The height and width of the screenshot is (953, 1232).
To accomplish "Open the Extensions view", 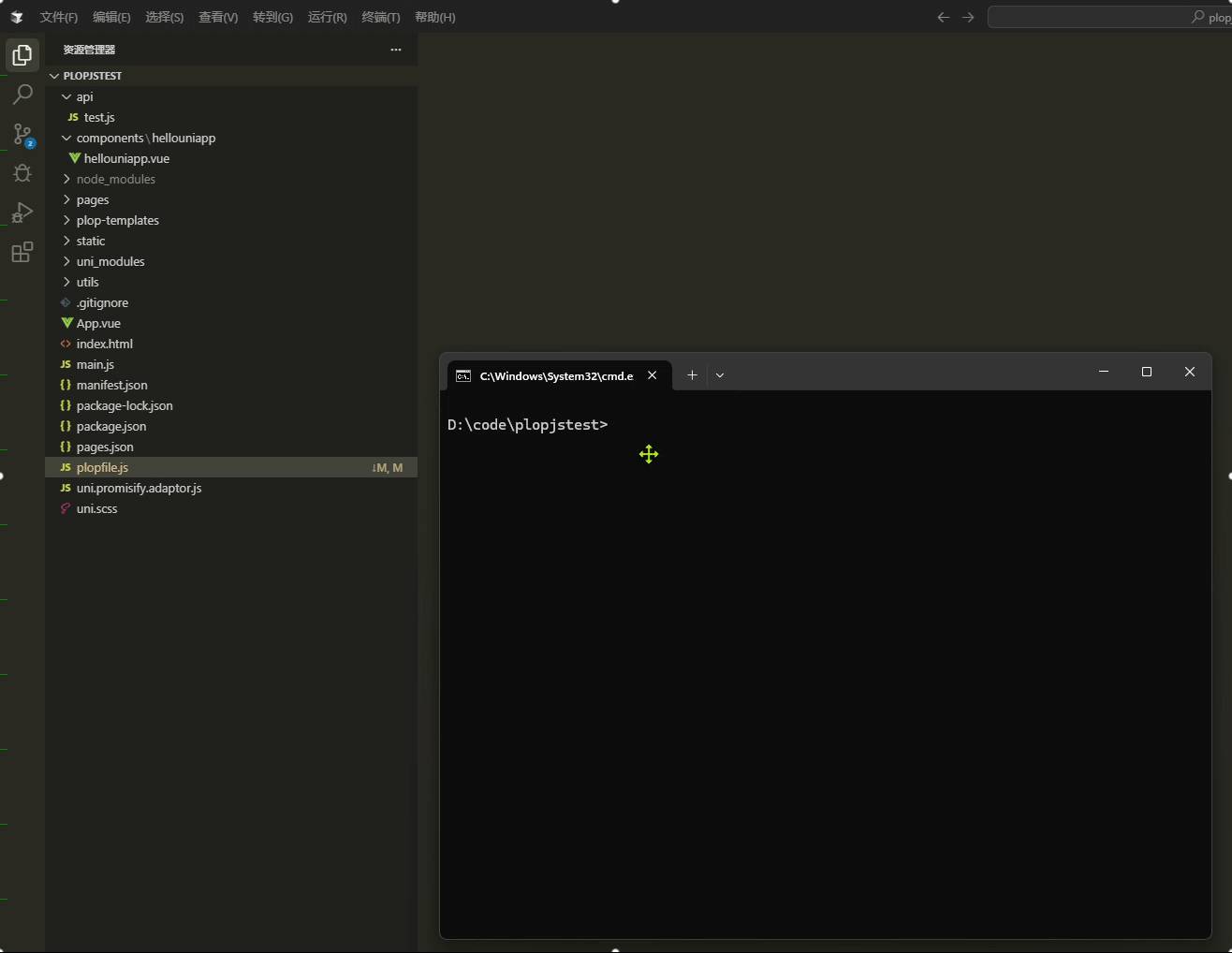I will click(x=22, y=251).
